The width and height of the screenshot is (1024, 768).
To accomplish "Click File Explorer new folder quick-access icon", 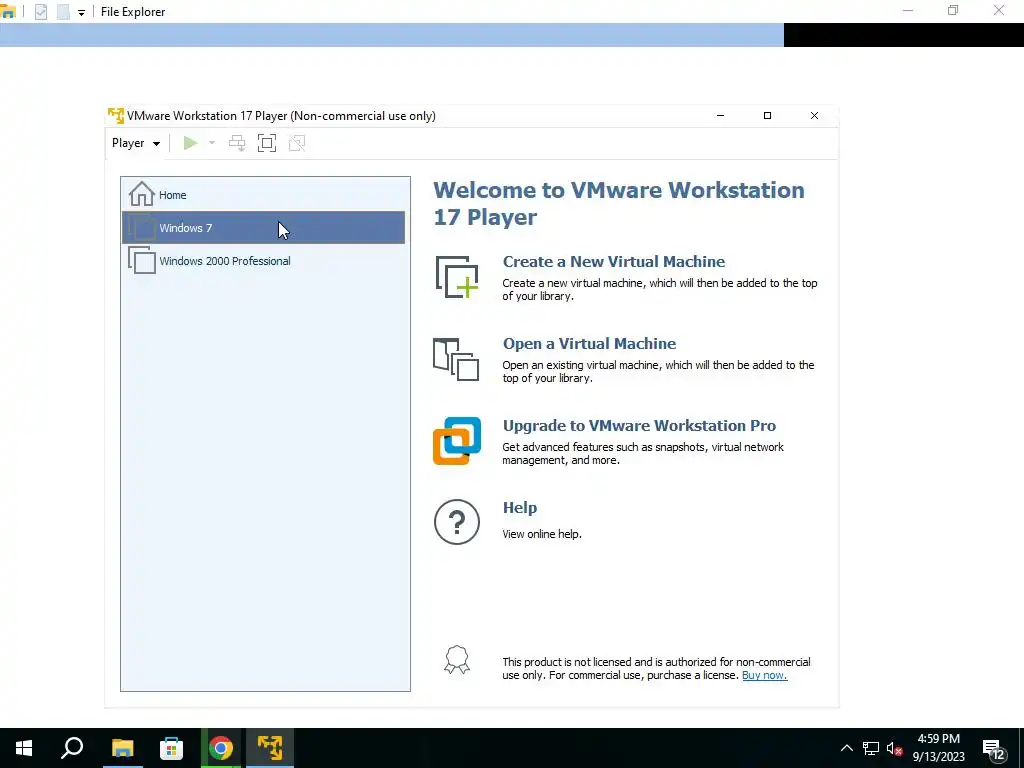I will [63, 12].
